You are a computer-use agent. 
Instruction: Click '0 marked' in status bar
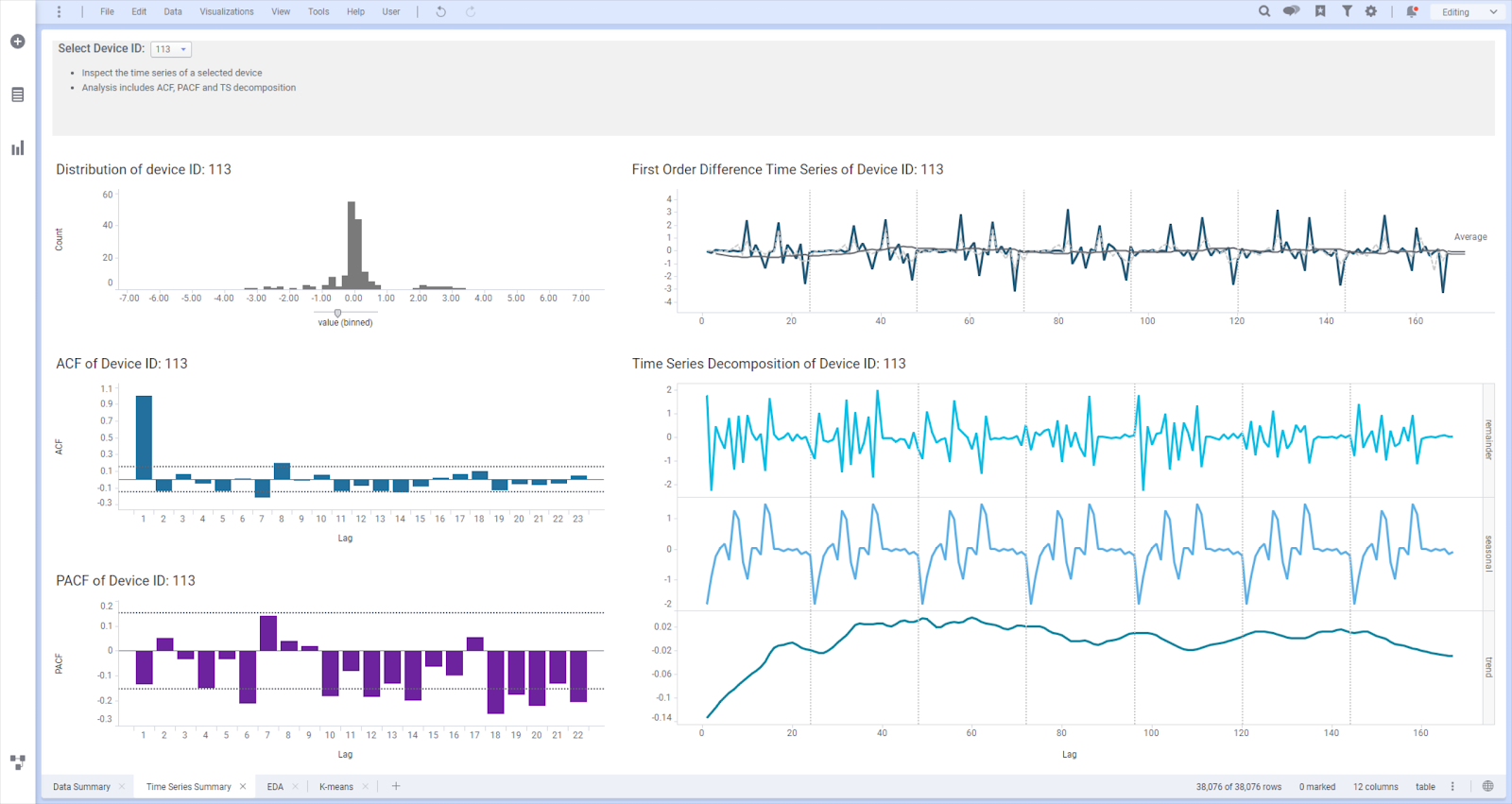tap(1317, 787)
